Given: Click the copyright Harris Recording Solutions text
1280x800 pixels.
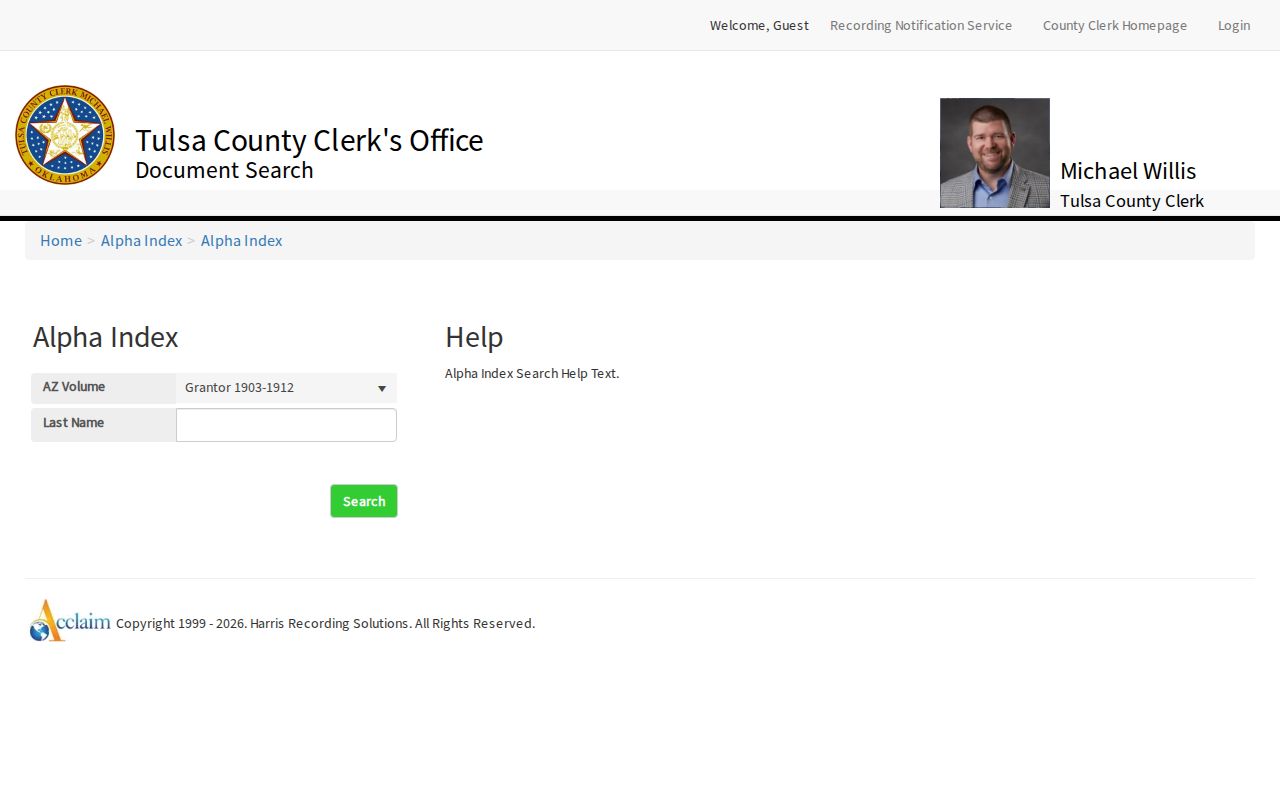Looking at the screenshot, I should click(326, 623).
